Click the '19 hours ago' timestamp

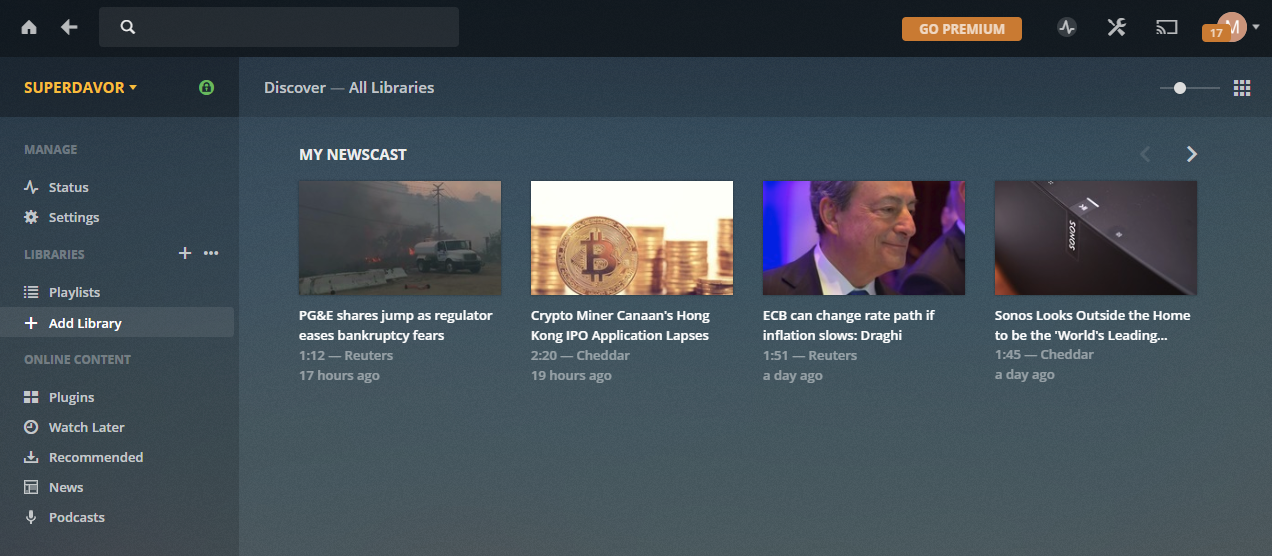tap(571, 376)
